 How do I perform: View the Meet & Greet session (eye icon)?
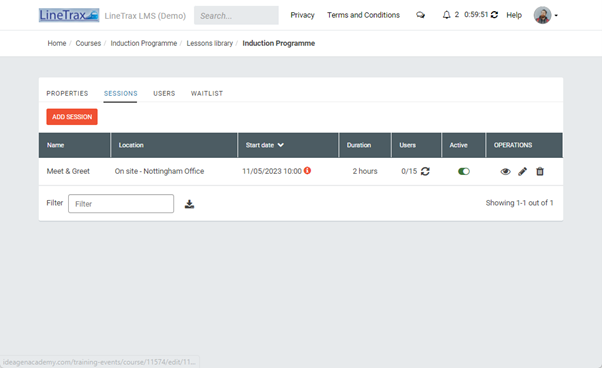point(505,172)
